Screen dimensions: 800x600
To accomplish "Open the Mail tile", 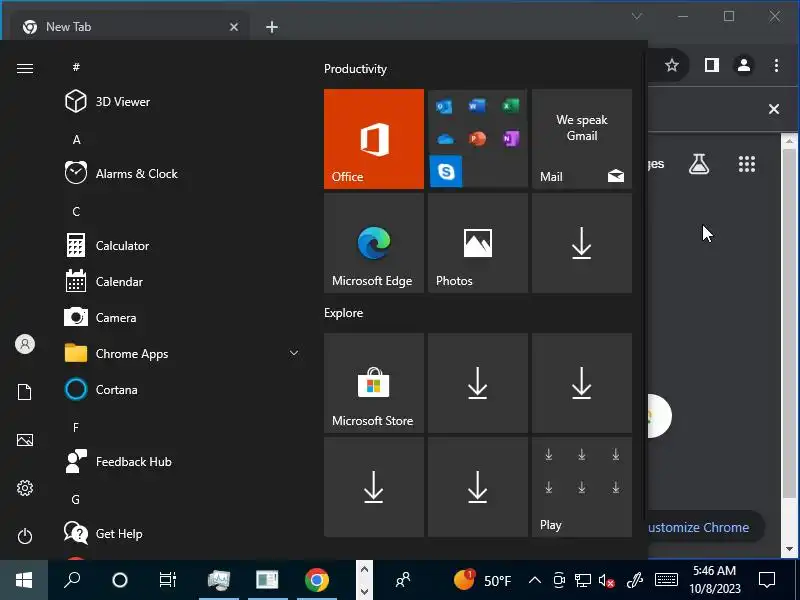I will point(582,139).
